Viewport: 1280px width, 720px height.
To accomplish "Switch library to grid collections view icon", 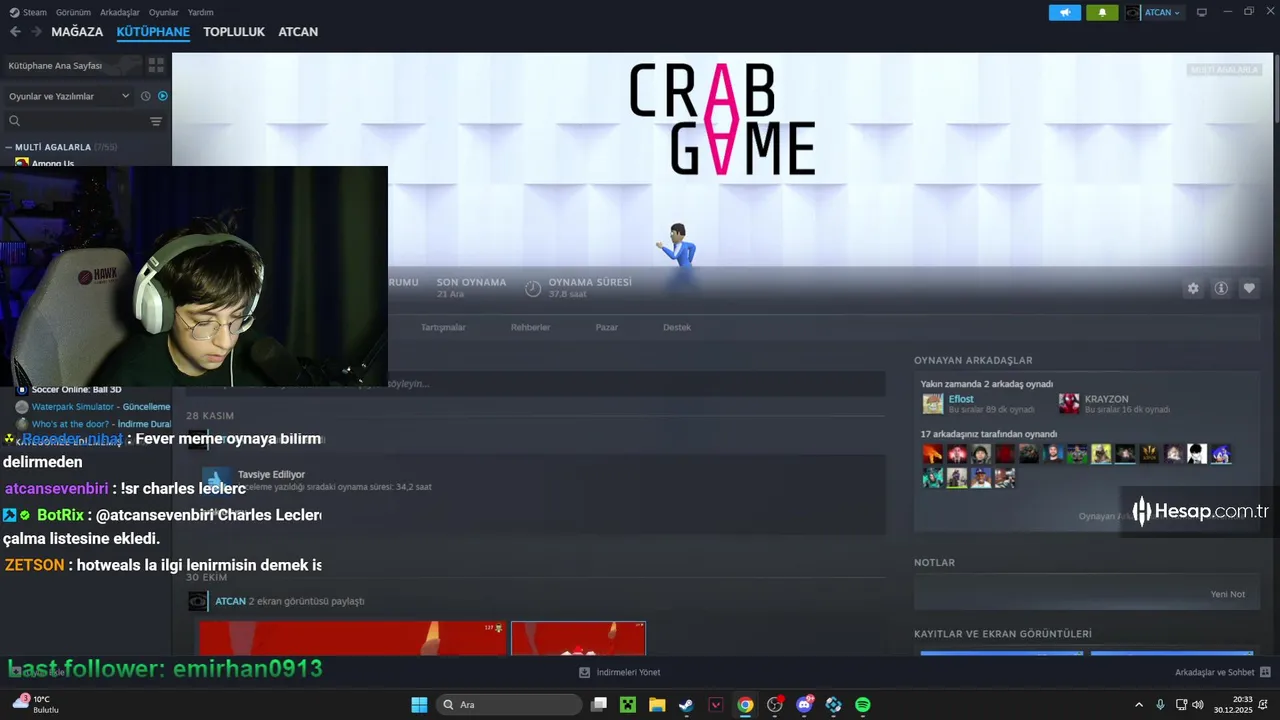I will (x=156, y=65).
